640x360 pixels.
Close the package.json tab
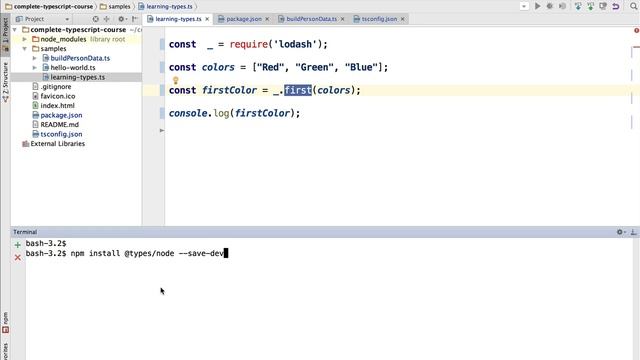(x=267, y=19)
